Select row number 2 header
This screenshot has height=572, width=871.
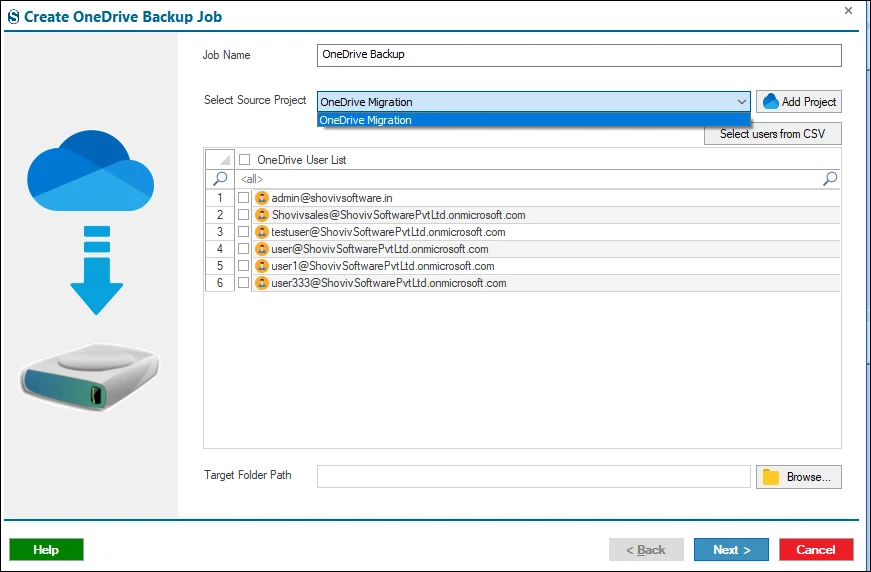(x=220, y=215)
